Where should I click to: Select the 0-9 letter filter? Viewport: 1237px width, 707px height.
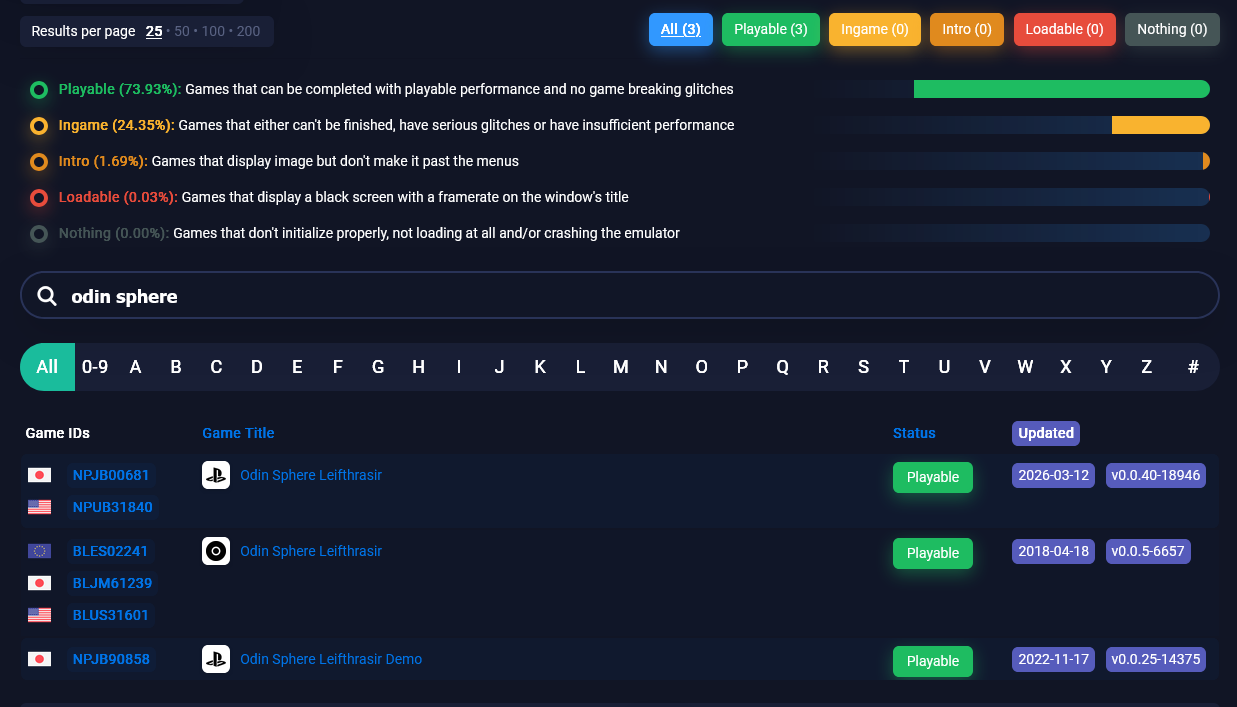tap(95, 367)
